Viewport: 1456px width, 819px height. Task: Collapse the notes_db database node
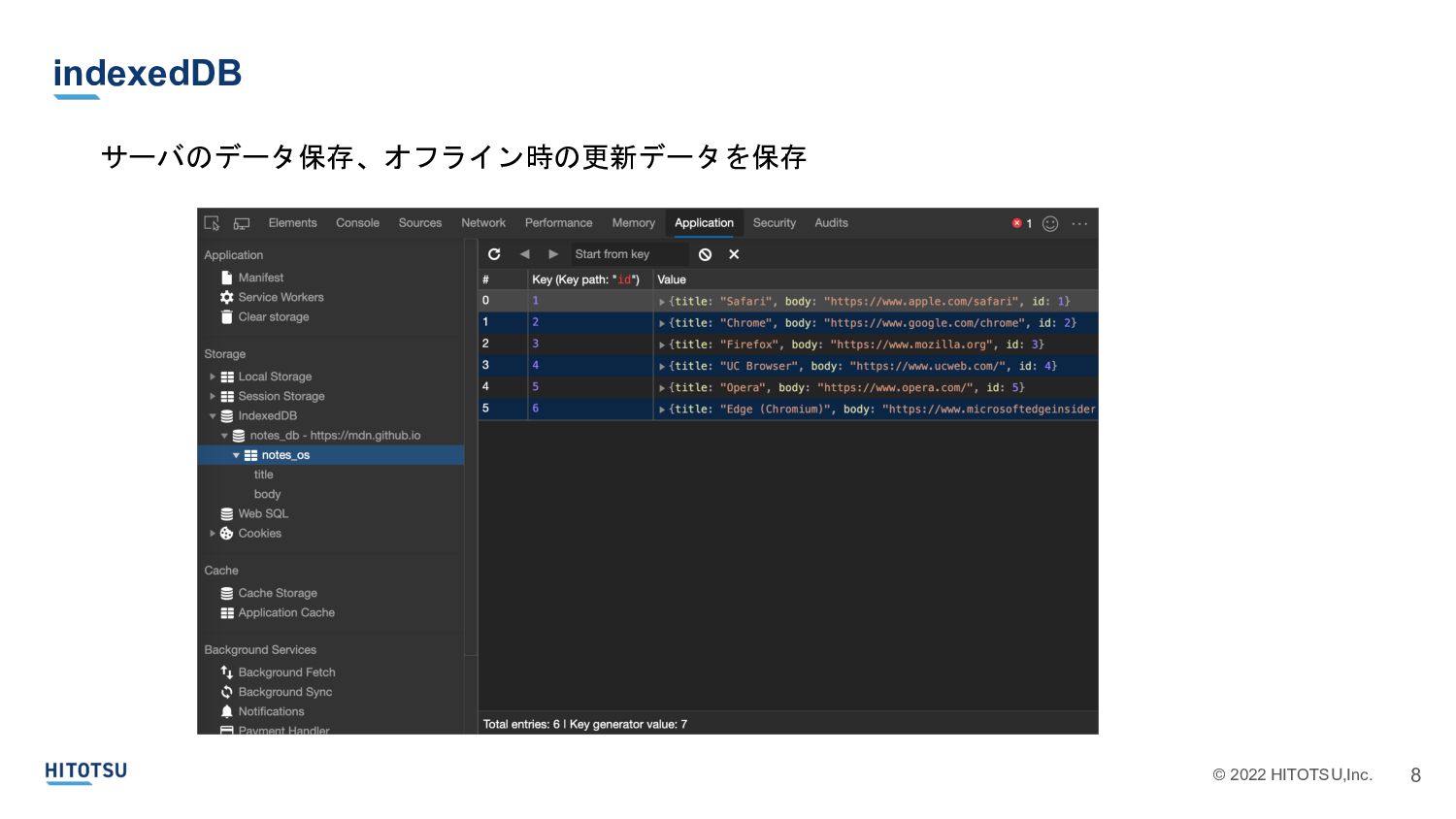(224, 436)
